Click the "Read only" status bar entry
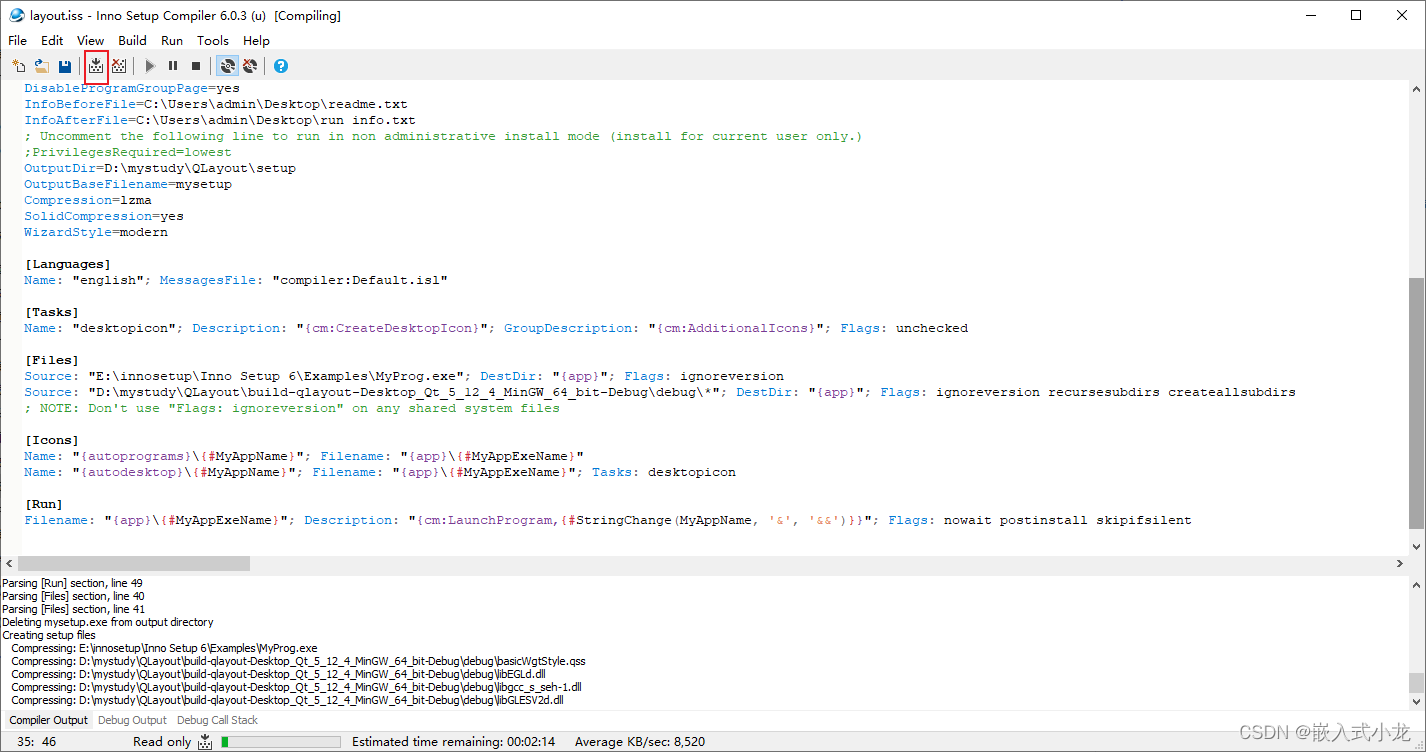The width and height of the screenshot is (1426, 752). pos(162,742)
